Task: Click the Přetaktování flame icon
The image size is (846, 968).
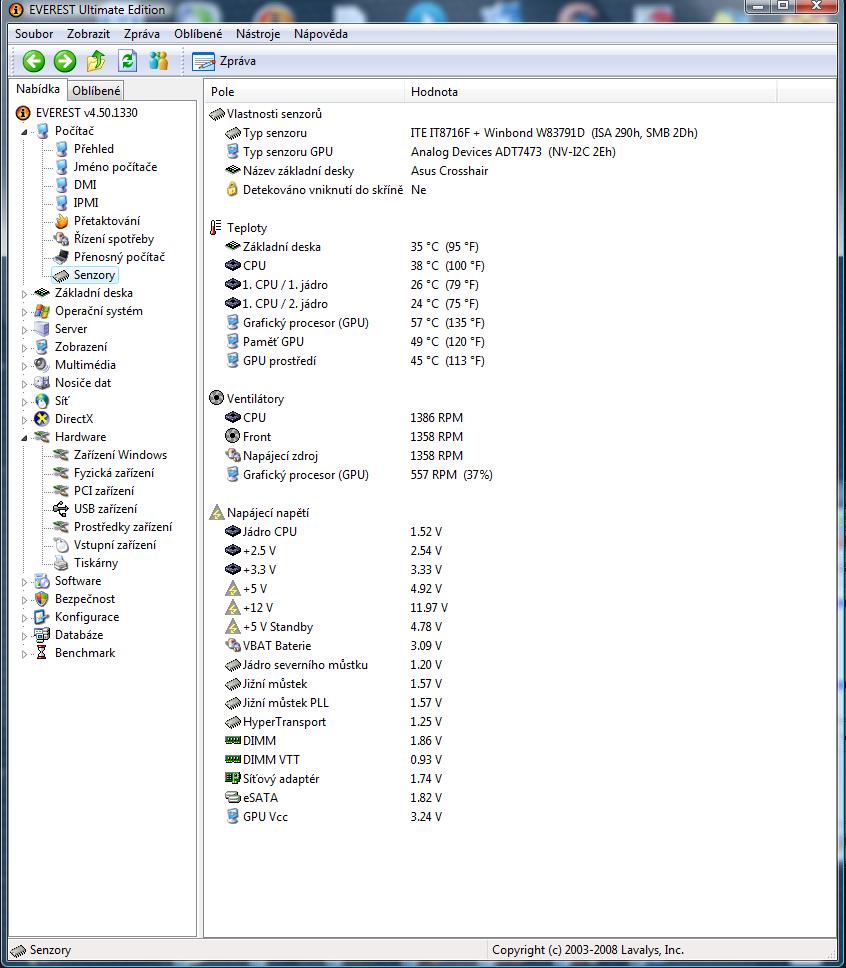Action: tap(61, 221)
